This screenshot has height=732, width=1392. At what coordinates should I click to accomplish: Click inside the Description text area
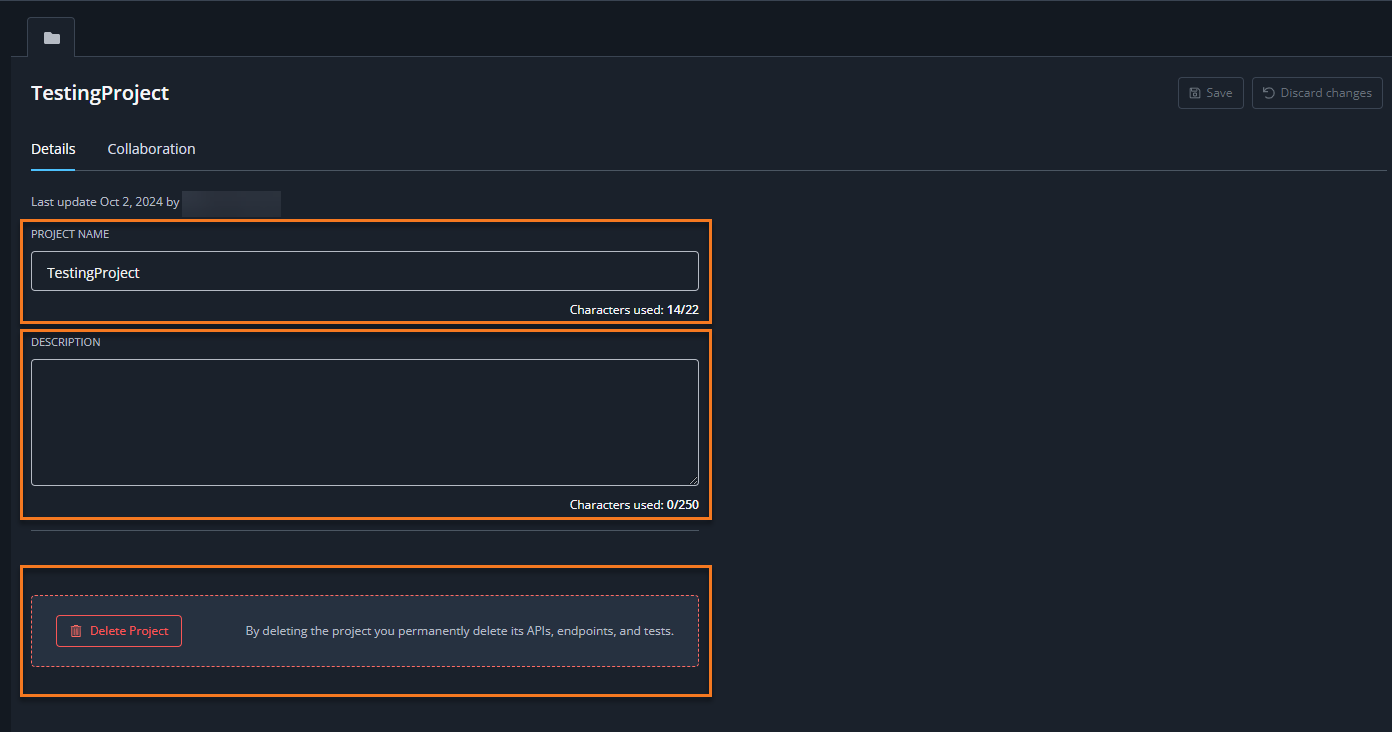[x=365, y=422]
